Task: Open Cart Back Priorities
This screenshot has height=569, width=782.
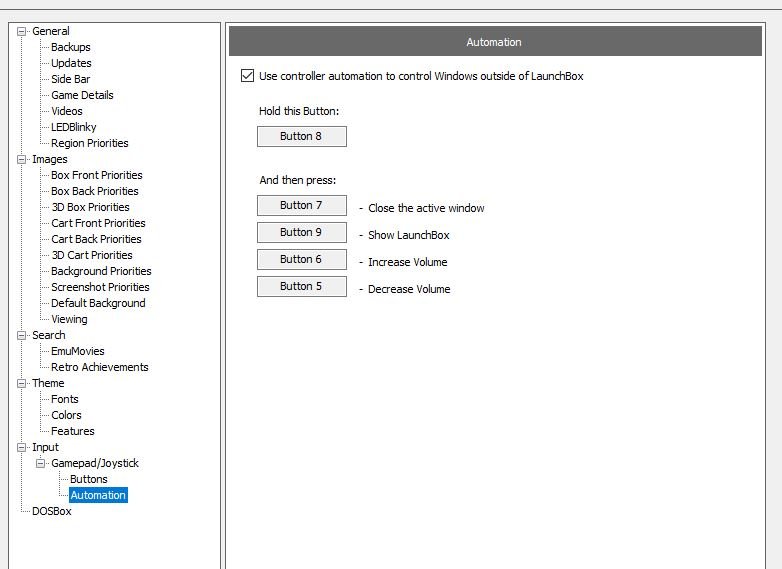Action: pyautogui.click(x=96, y=239)
